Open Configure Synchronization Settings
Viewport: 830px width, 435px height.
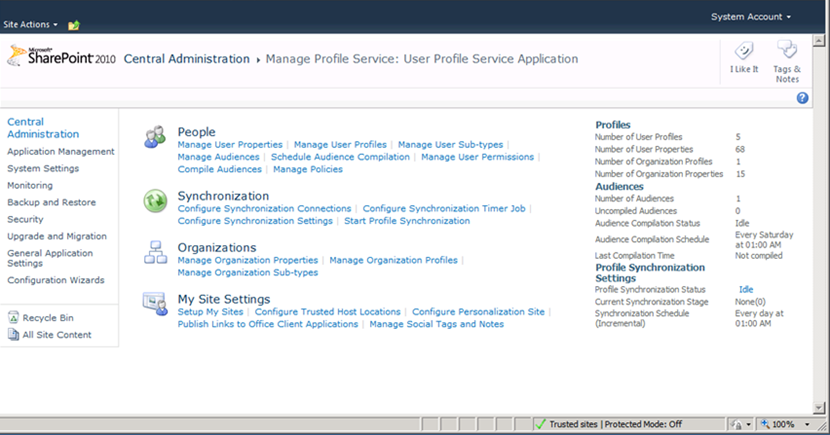click(x=255, y=221)
